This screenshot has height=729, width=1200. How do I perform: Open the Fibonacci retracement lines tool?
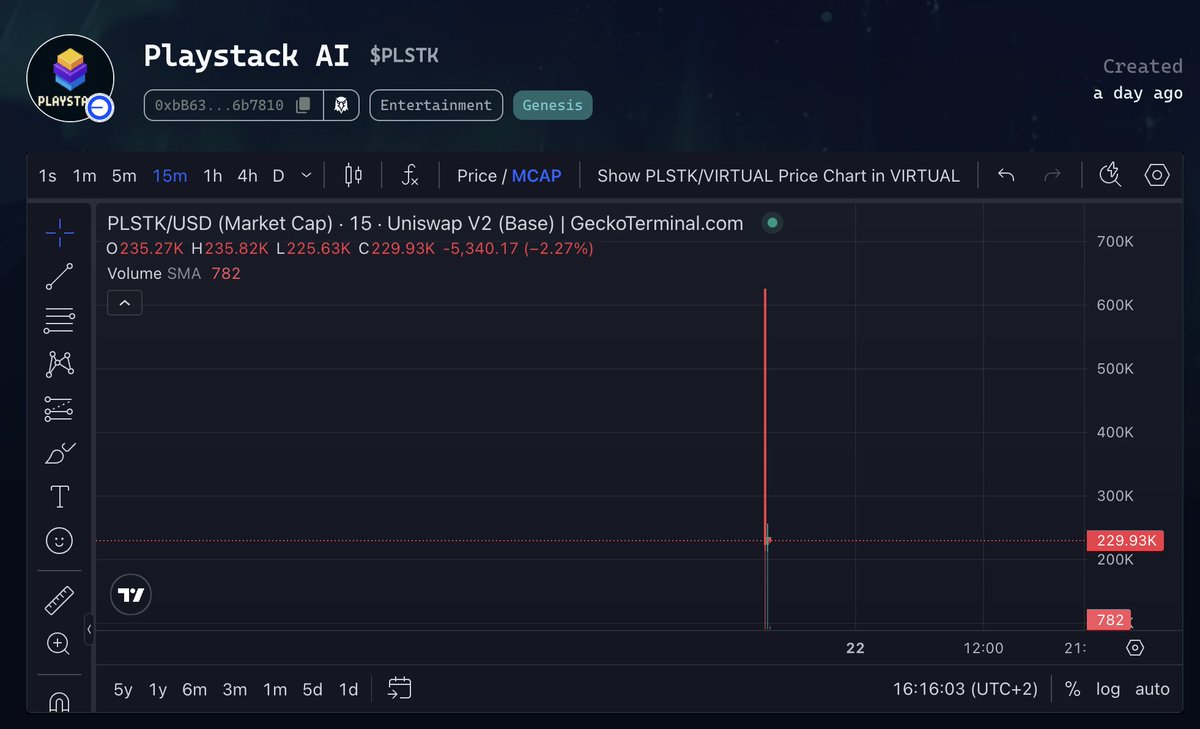(59, 320)
